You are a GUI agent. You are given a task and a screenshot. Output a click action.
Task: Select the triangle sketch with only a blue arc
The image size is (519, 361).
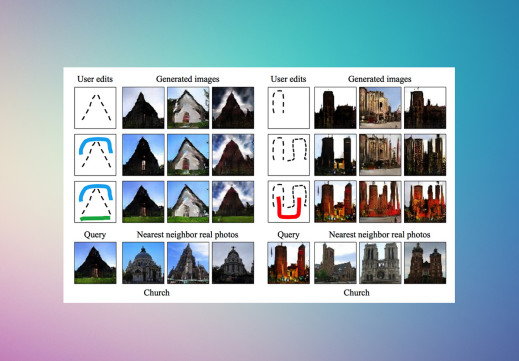[95, 155]
